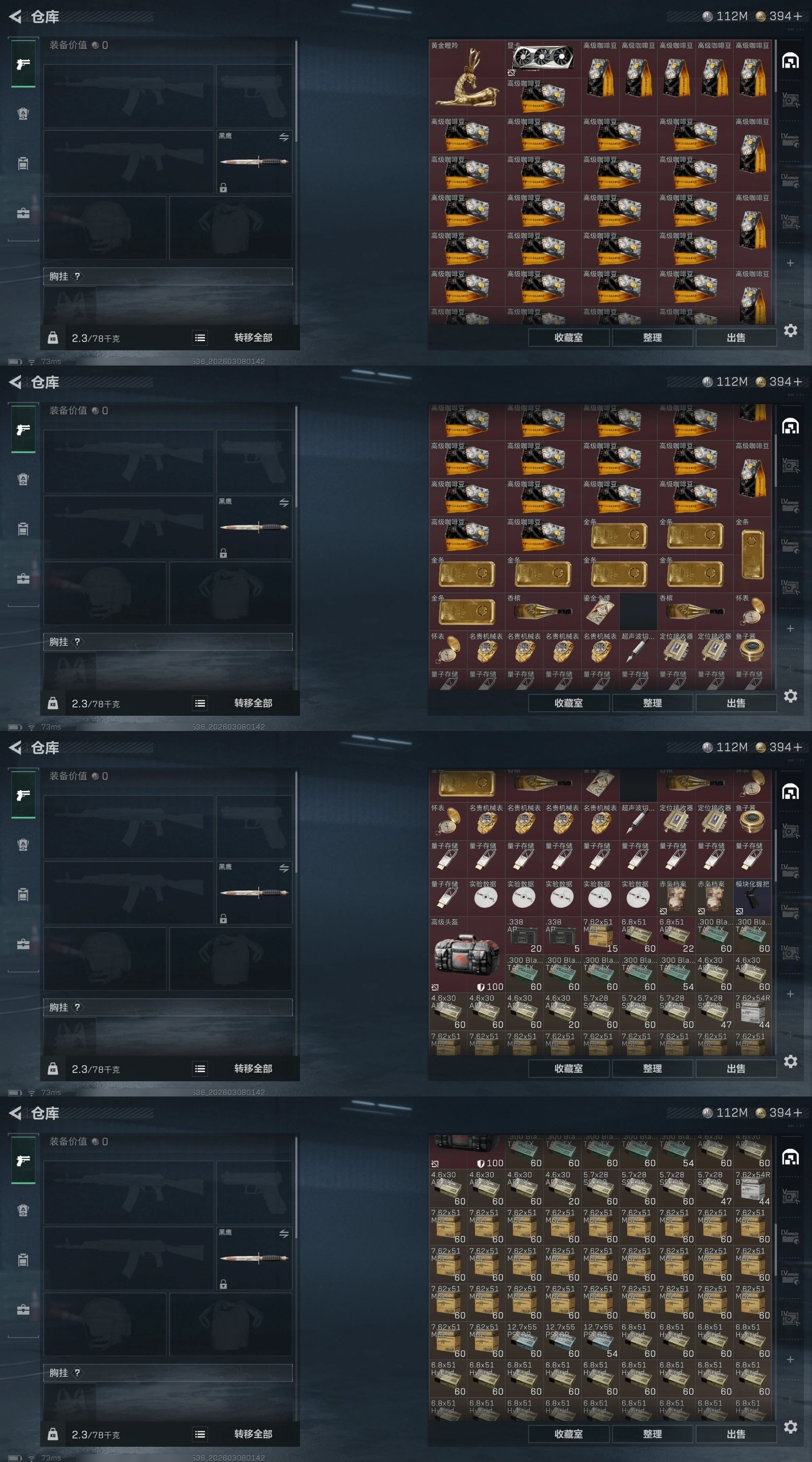Select the .338 AP stack of 5
812x1462 pixels.
point(562,935)
